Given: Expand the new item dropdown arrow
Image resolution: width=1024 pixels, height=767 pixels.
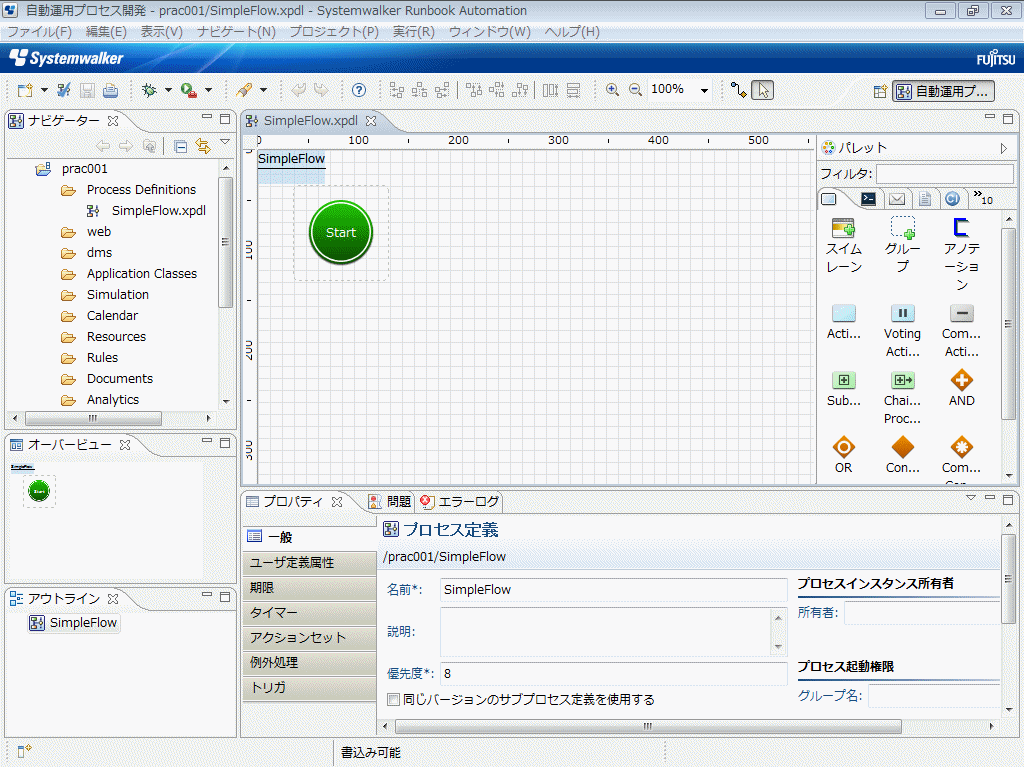Looking at the screenshot, I should tap(44, 90).
